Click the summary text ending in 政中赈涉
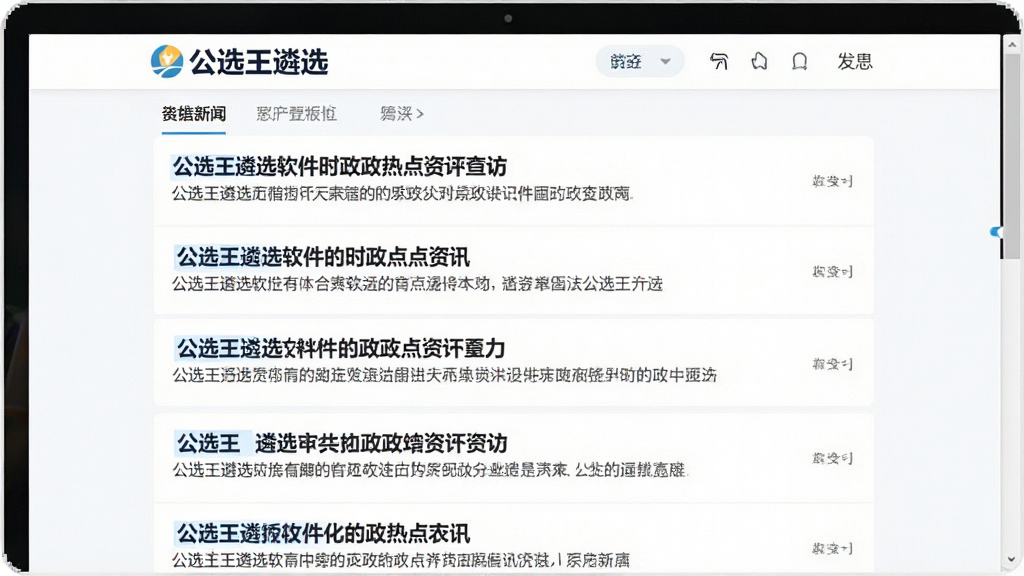 444,375
